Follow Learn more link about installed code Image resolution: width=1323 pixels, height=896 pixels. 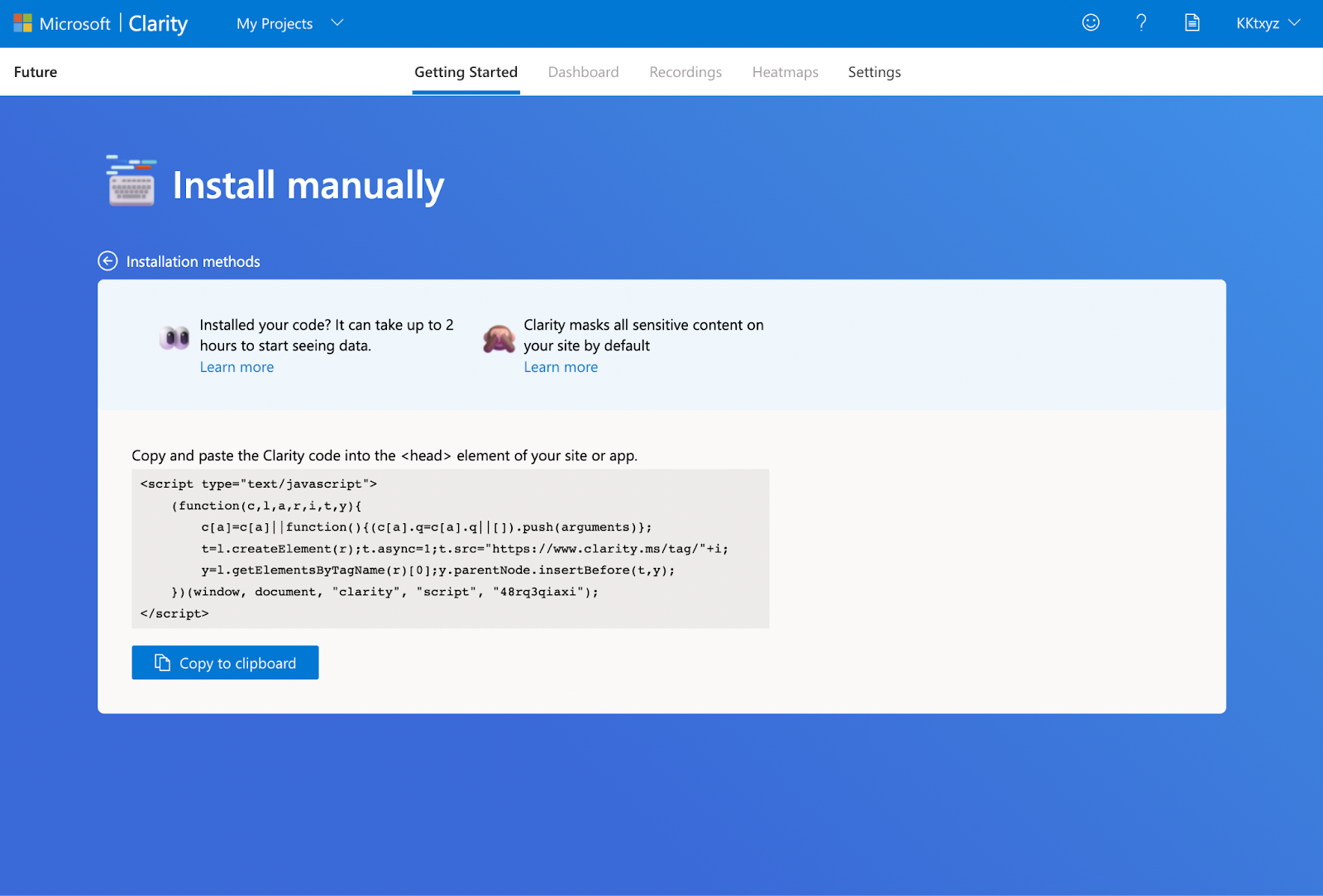click(x=236, y=367)
